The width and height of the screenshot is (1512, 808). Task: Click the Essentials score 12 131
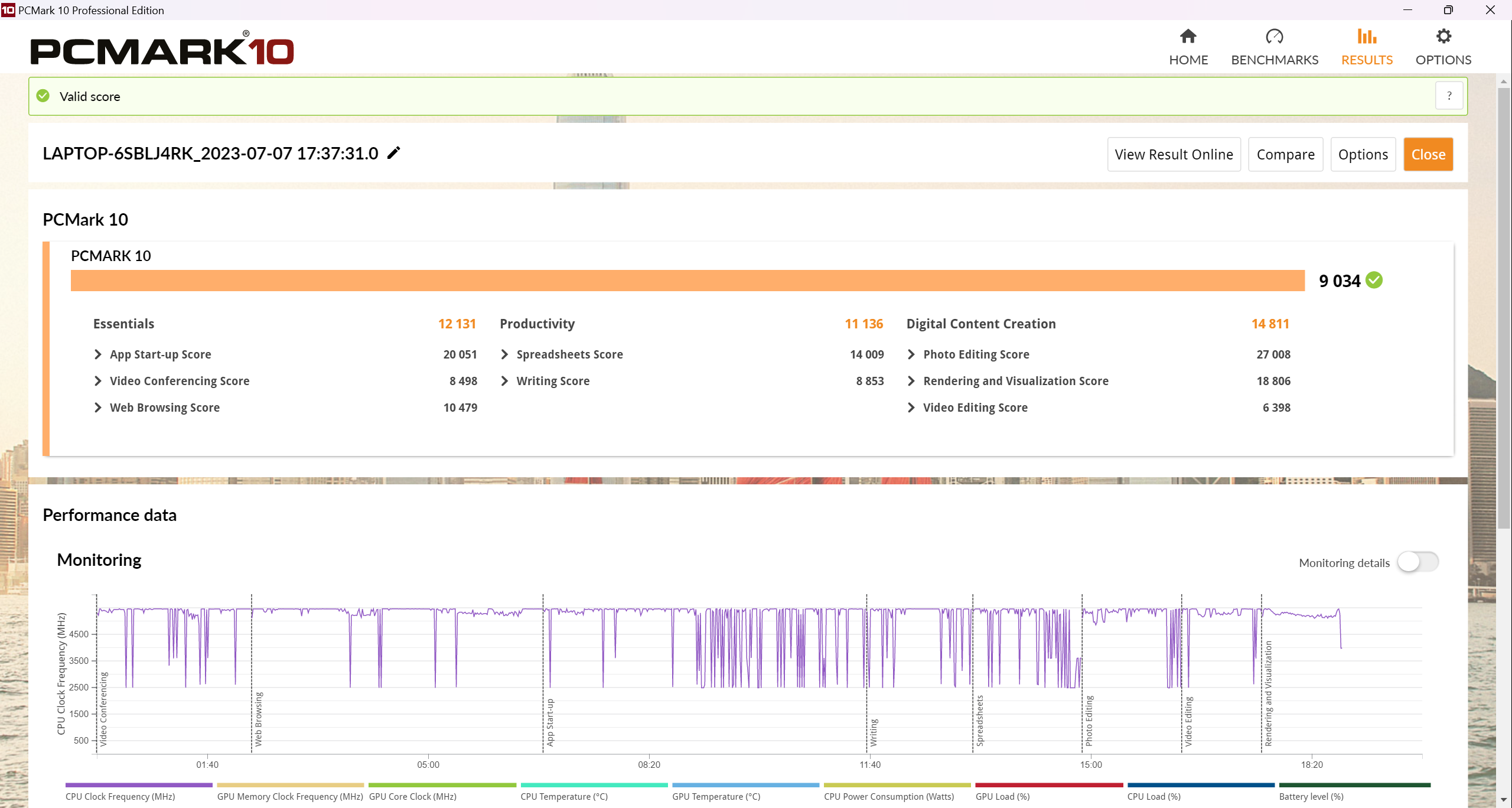(x=457, y=324)
